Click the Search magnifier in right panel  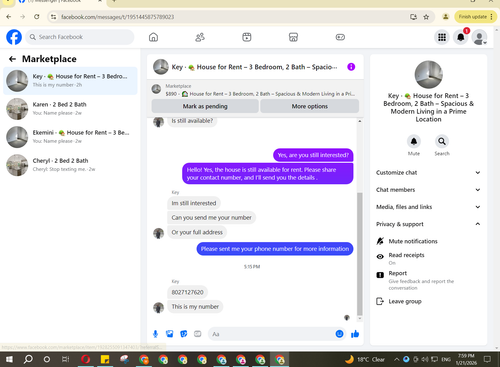(x=442, y=141)
